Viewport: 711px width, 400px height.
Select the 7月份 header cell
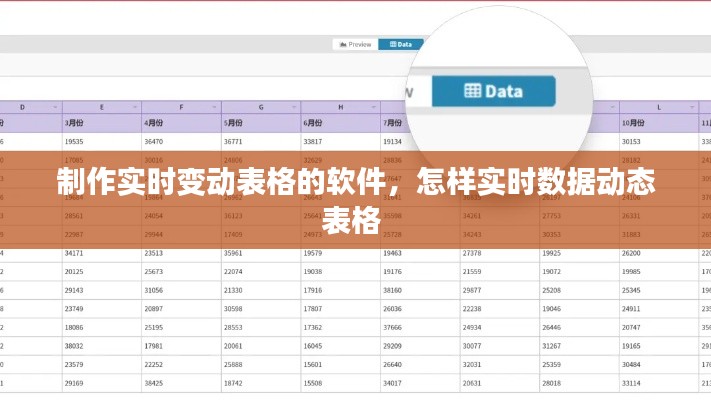(x=393, y=123)
